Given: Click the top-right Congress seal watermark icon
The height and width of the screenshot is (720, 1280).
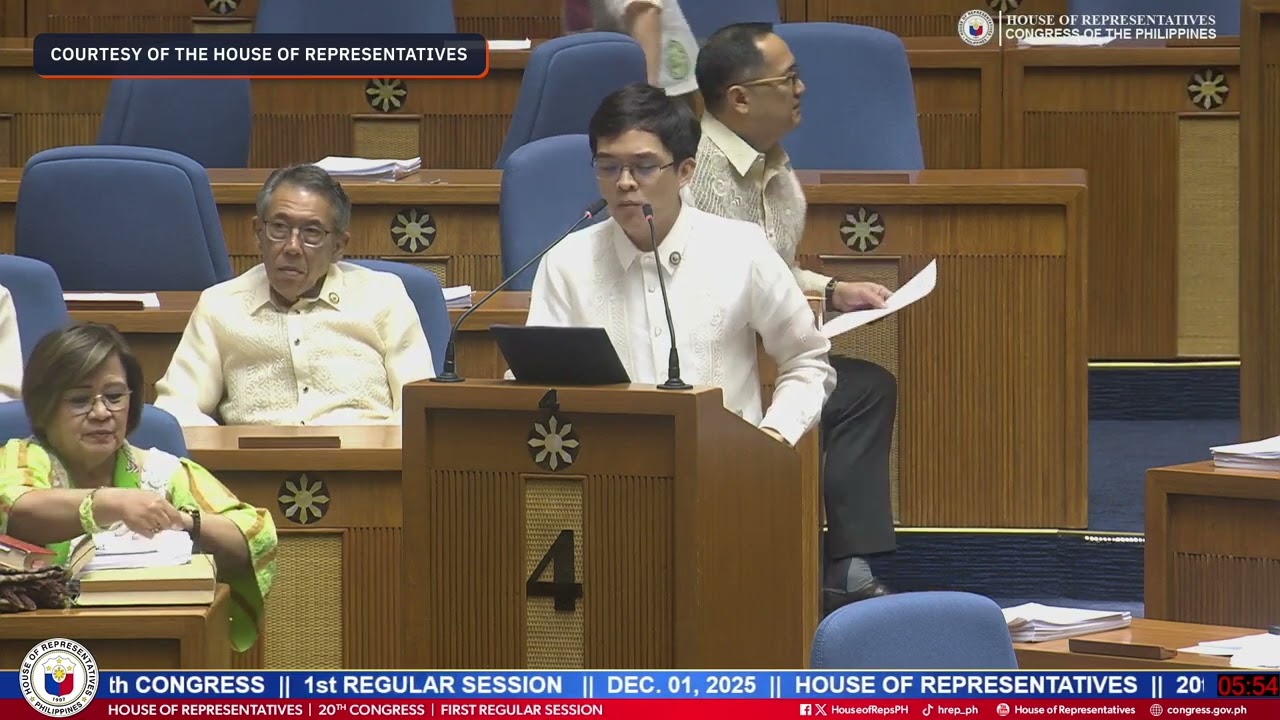Looking at the screenshot, I should pos(975,27).
